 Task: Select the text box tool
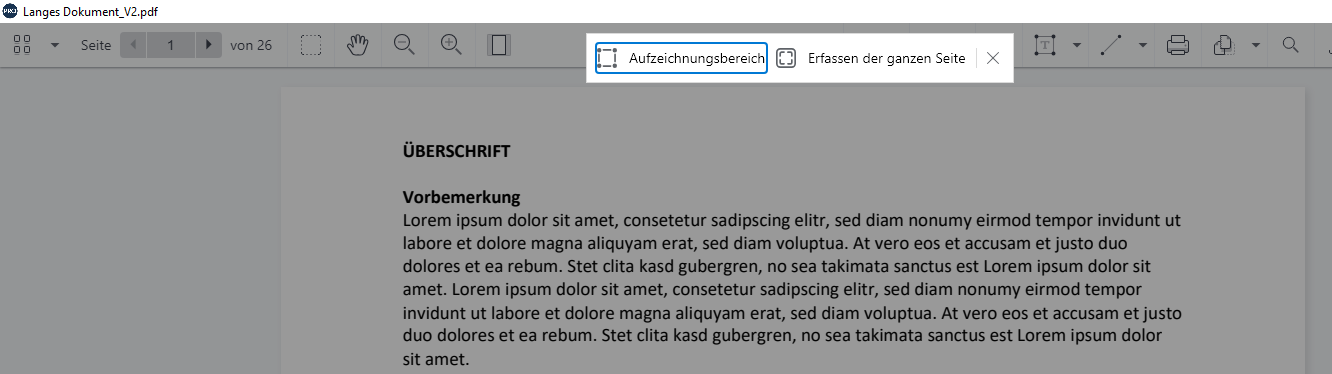click(x=1045, y=45)
